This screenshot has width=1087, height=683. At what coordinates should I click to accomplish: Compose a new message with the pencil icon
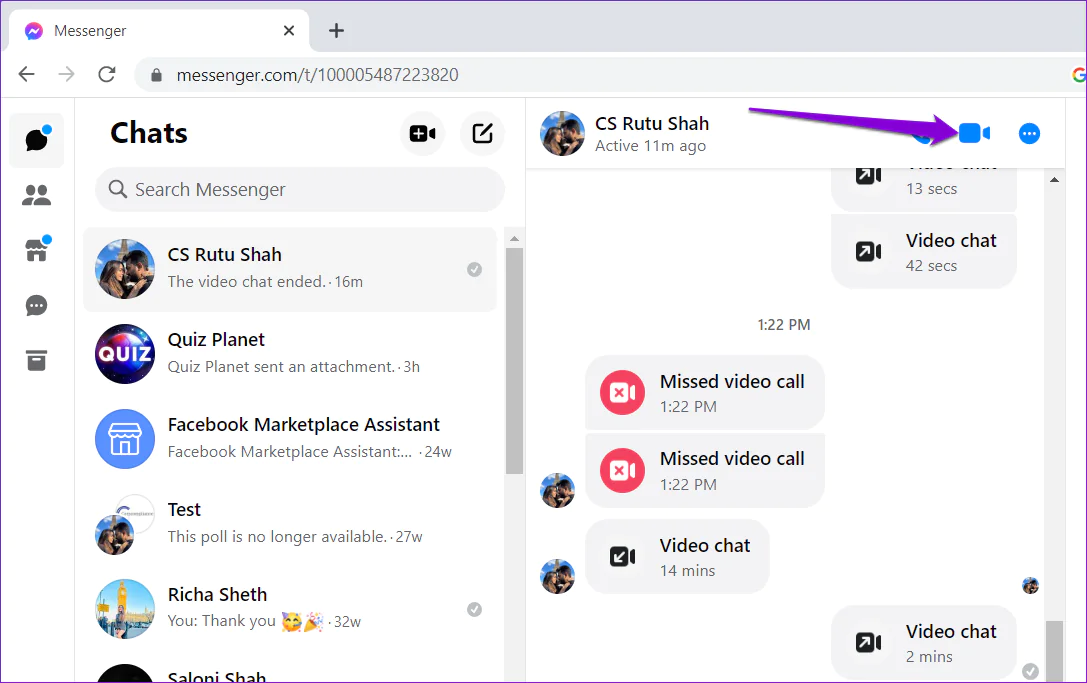(x=483, y=133)
